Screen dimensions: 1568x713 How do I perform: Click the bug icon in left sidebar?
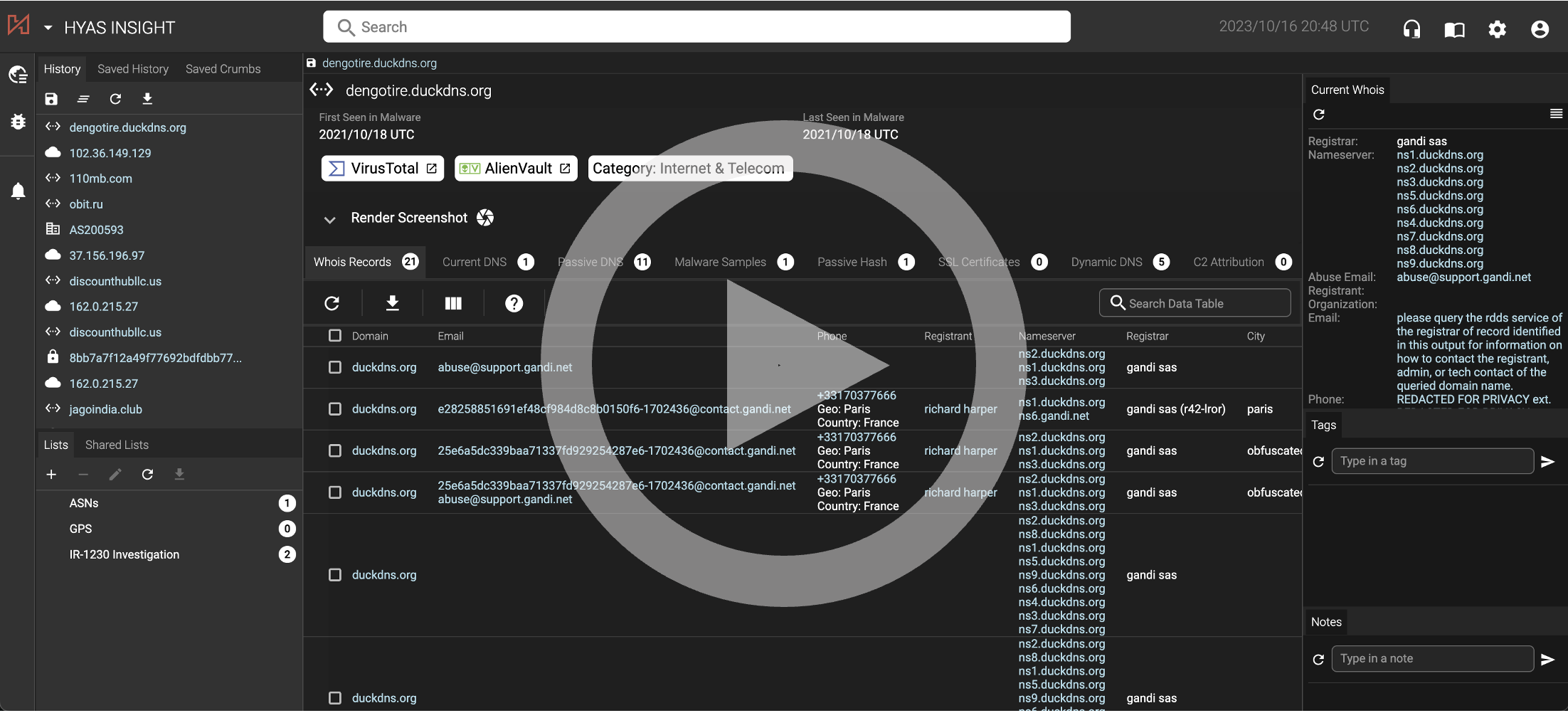[x=18, y=122]
